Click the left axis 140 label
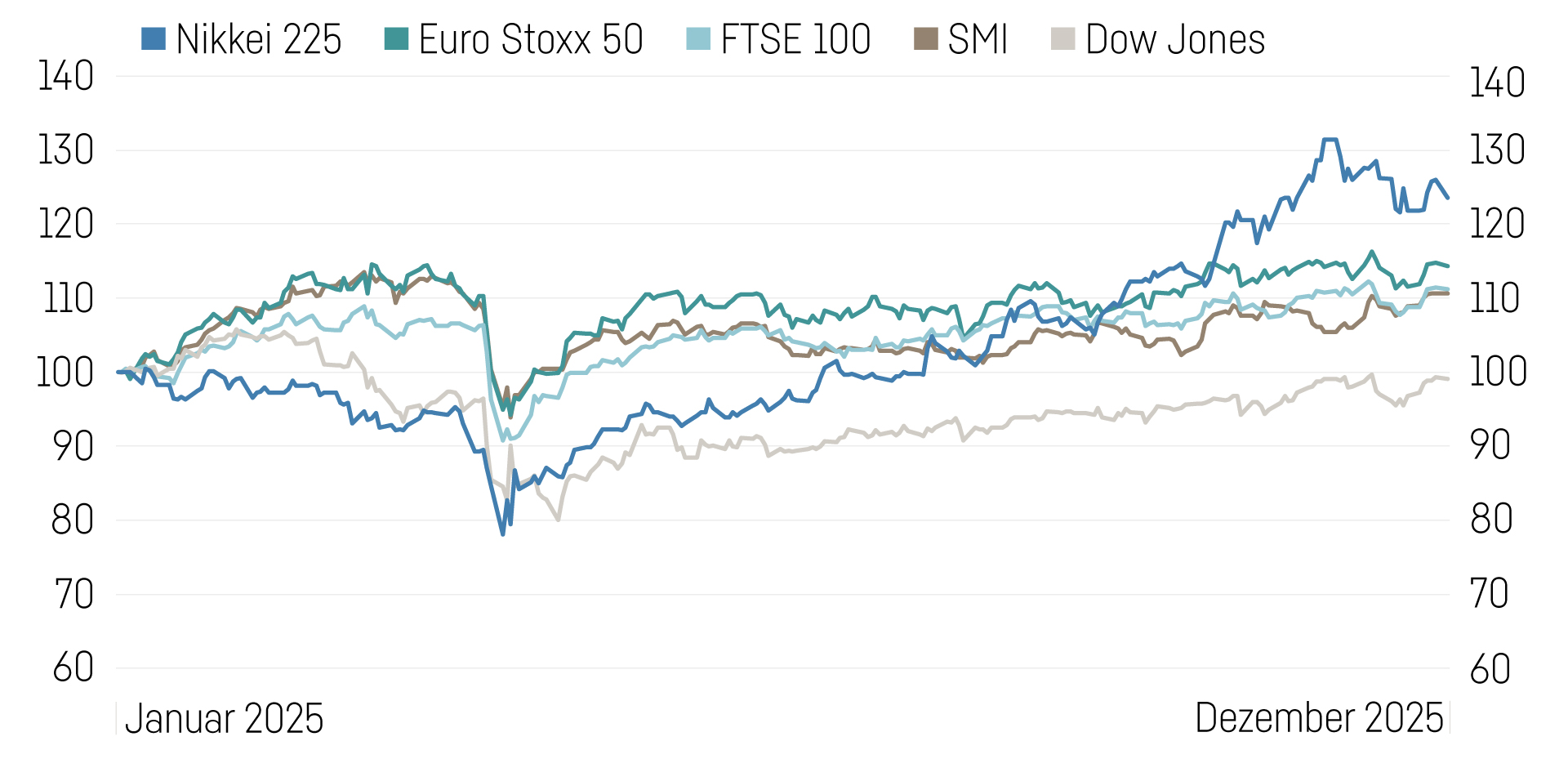1568x759 pixels. [66, 77]
